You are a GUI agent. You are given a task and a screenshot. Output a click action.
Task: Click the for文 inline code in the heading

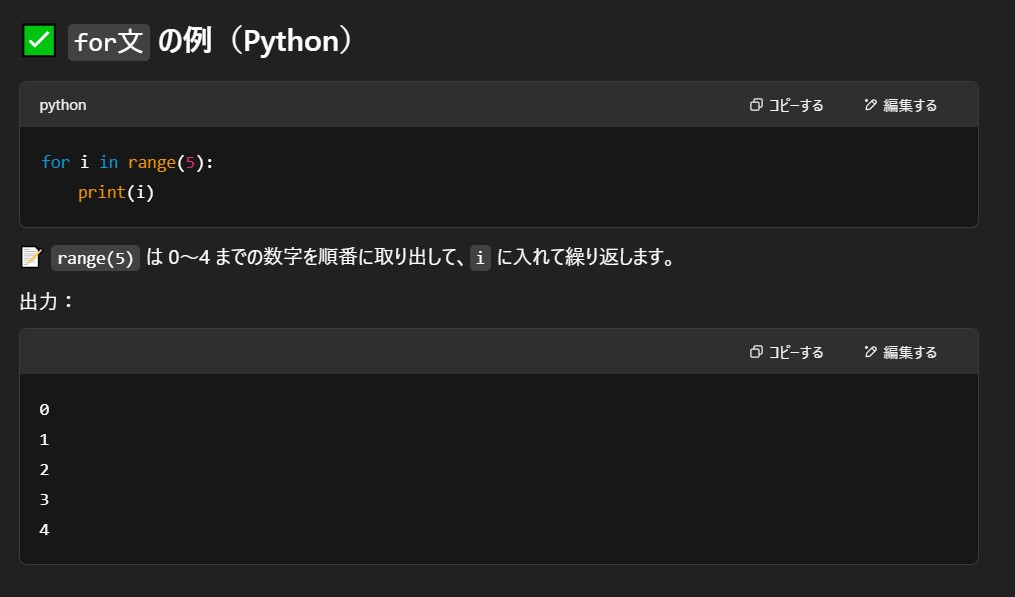click(x=109, y=43)
